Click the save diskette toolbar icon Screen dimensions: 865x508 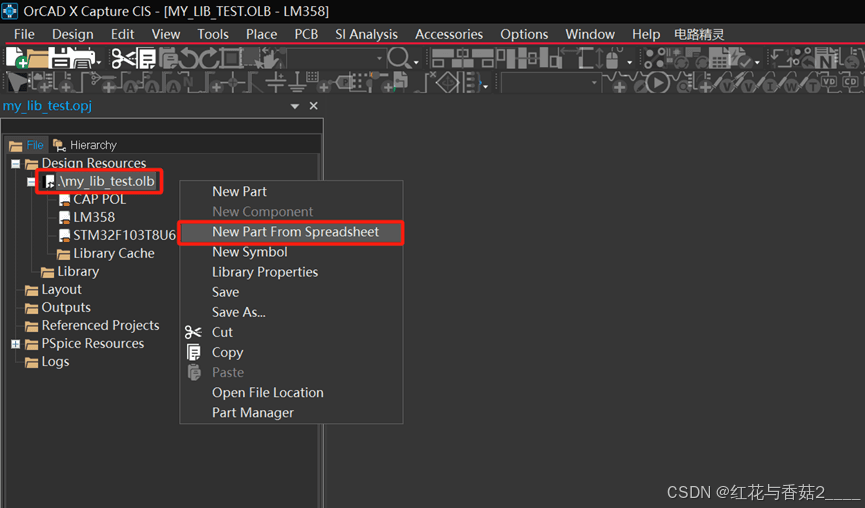click(60, 57)
